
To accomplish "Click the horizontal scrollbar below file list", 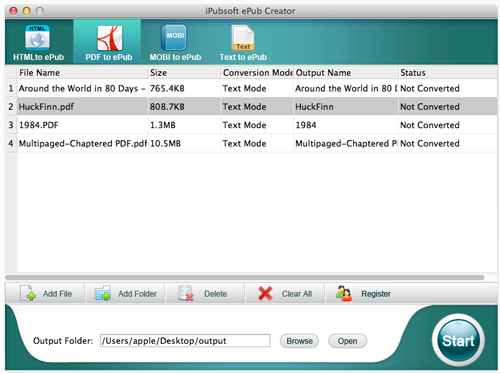I will pos(245,277).
